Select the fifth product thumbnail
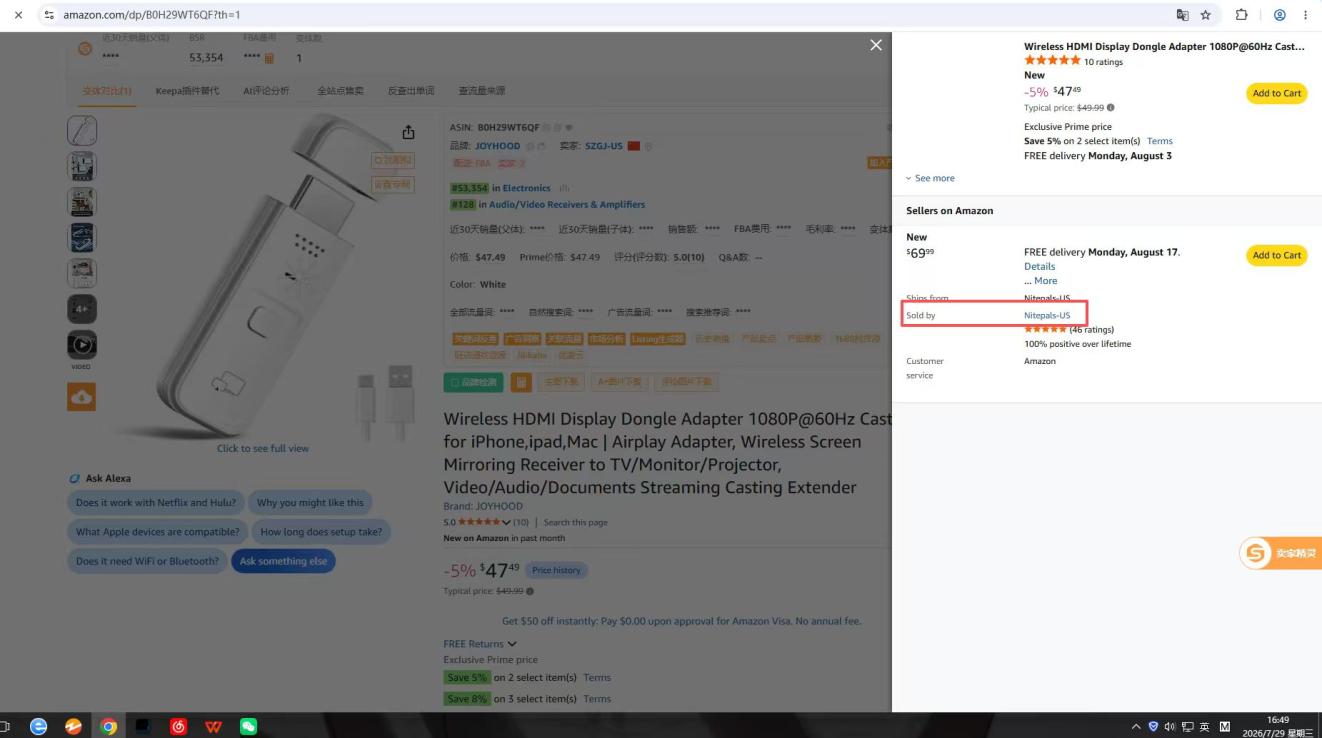 [x=82, y=274]
